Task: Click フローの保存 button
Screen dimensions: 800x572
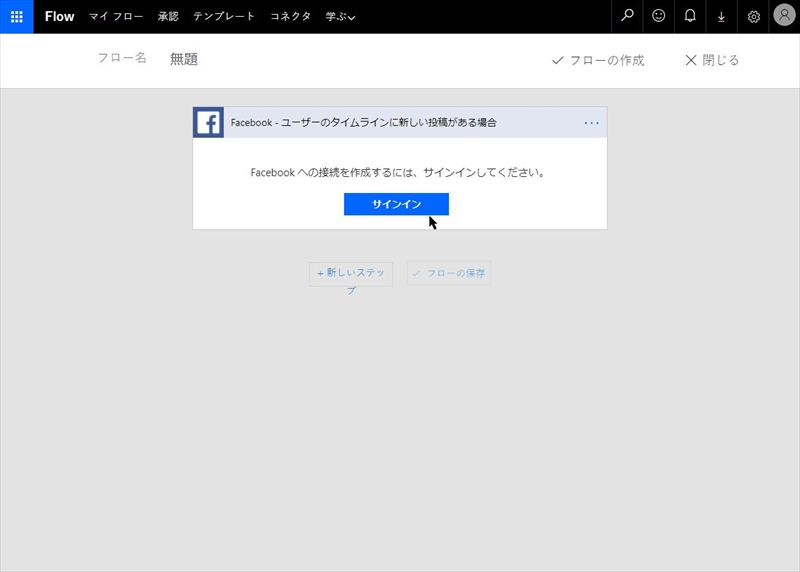Action: click(x=449, y=273)
